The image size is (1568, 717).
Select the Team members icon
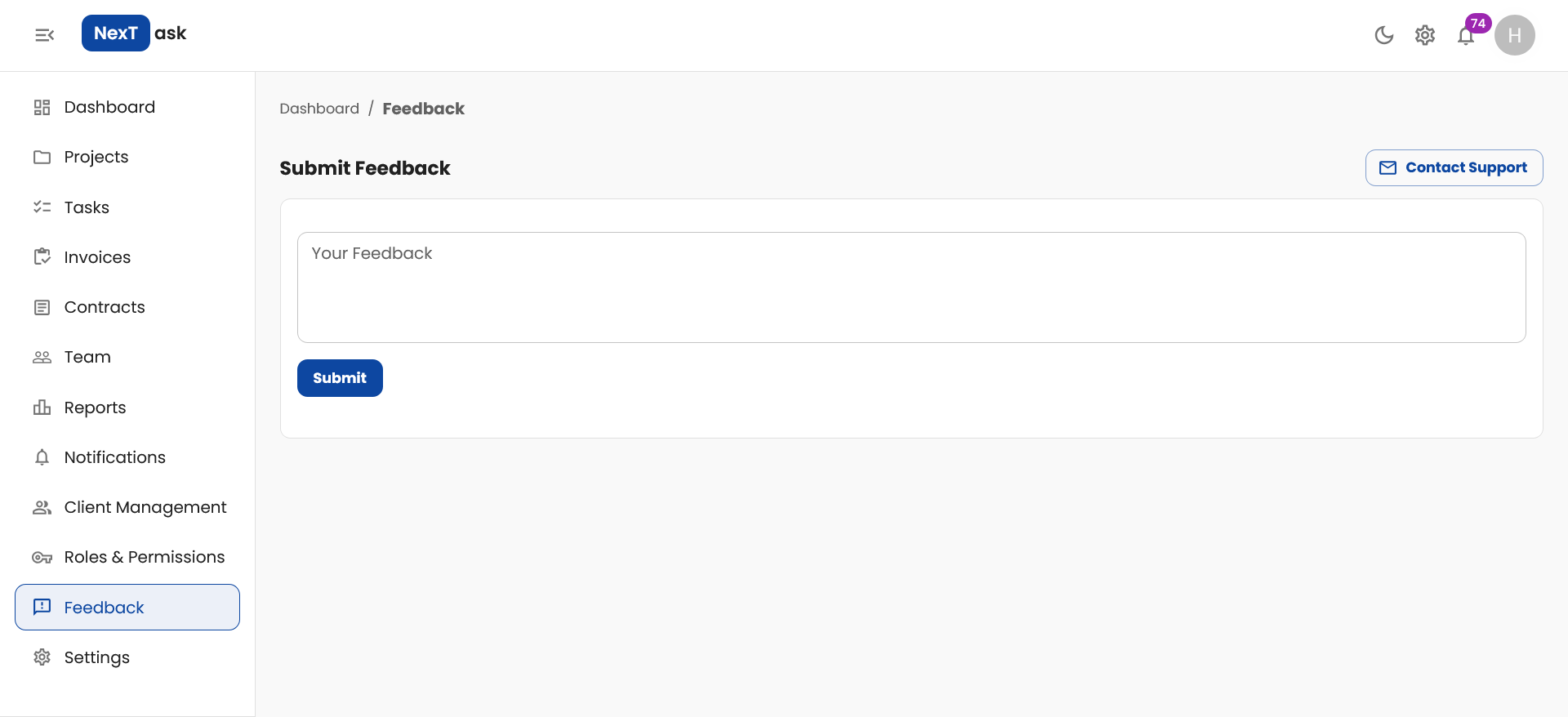pos(42,357)
